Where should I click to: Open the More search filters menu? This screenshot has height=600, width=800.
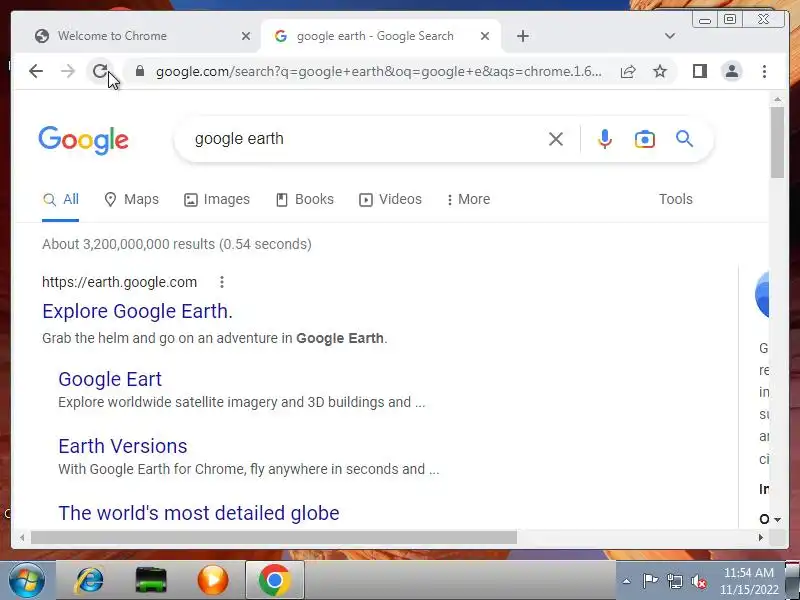coord(468,199)
